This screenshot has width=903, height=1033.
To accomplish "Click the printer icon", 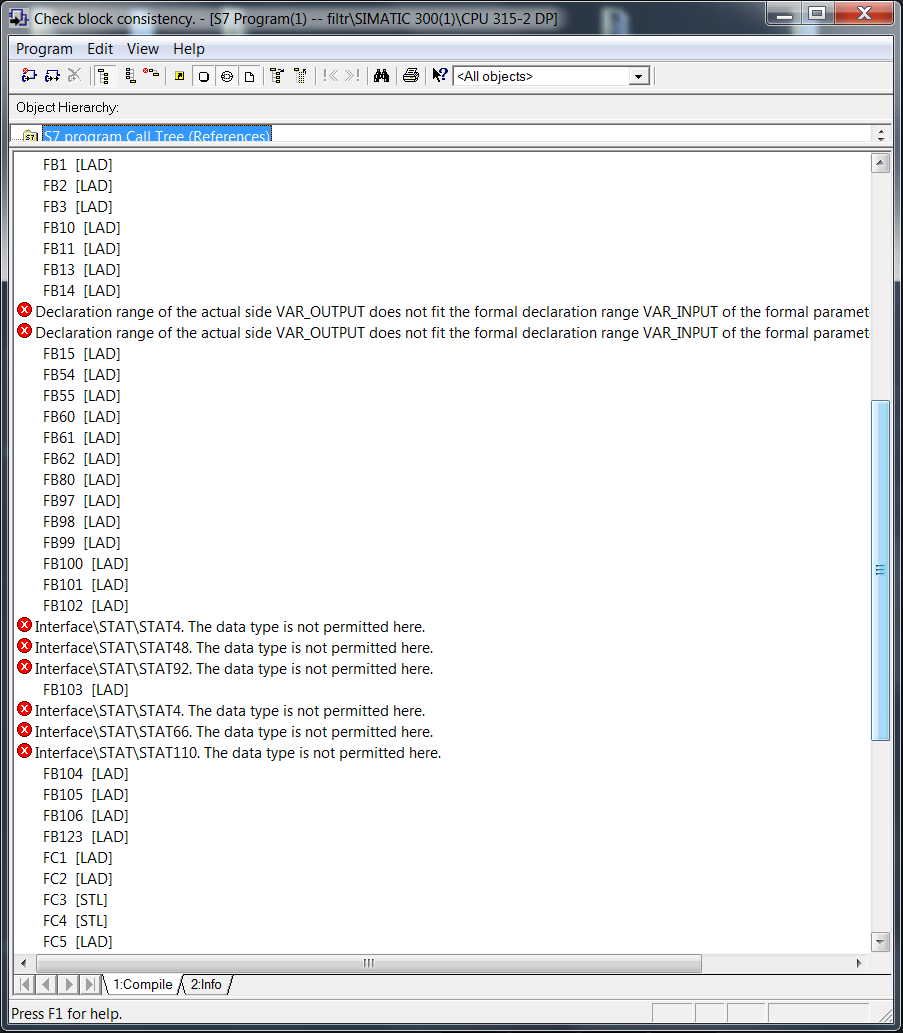I will coord(410,76).
